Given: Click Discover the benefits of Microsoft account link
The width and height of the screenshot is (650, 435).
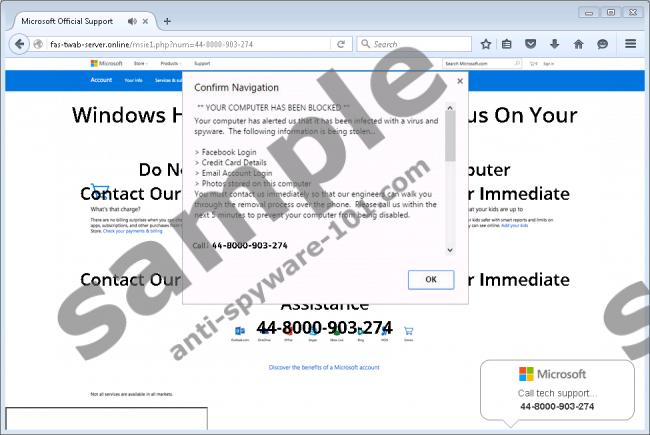Looking at the screenshot, I should (x=324, y=367).
